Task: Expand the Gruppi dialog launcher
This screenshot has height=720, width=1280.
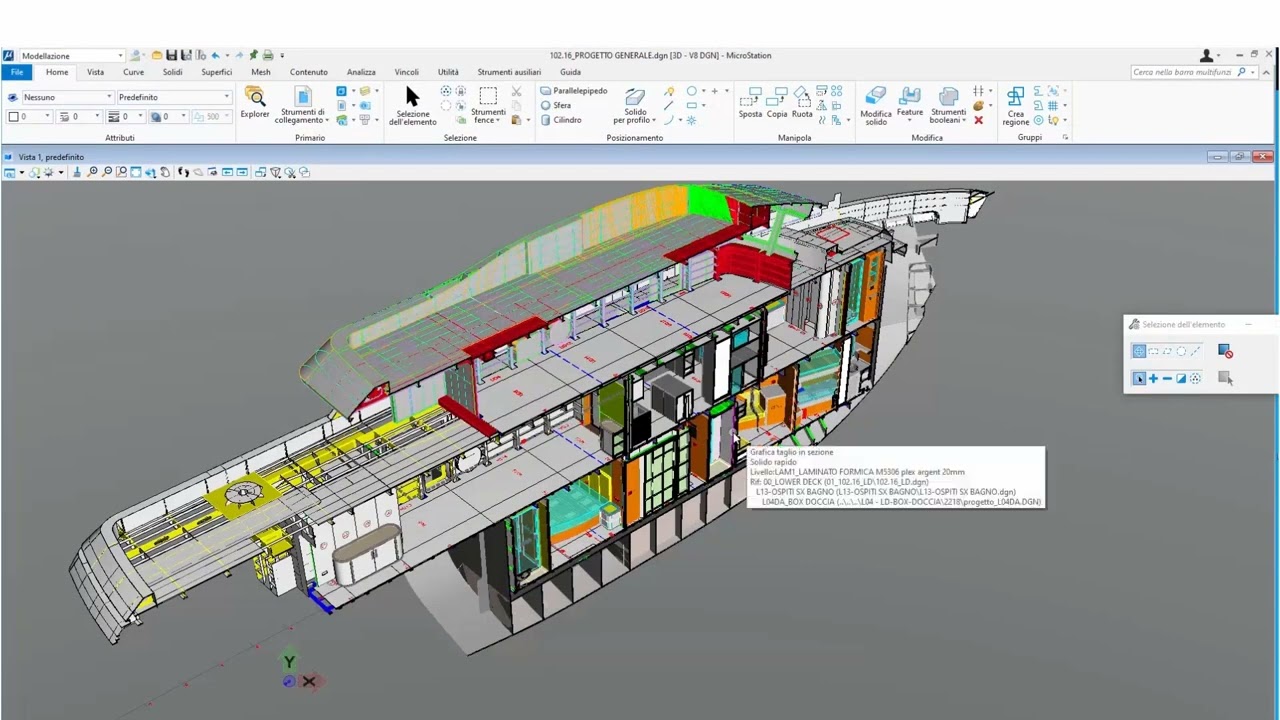Action: (1065, 137)
